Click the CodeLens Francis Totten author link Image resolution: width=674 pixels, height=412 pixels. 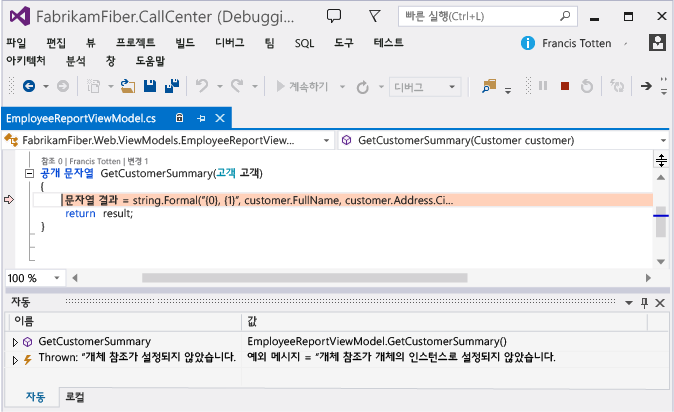pyautogui.click(x=95, y=161)
